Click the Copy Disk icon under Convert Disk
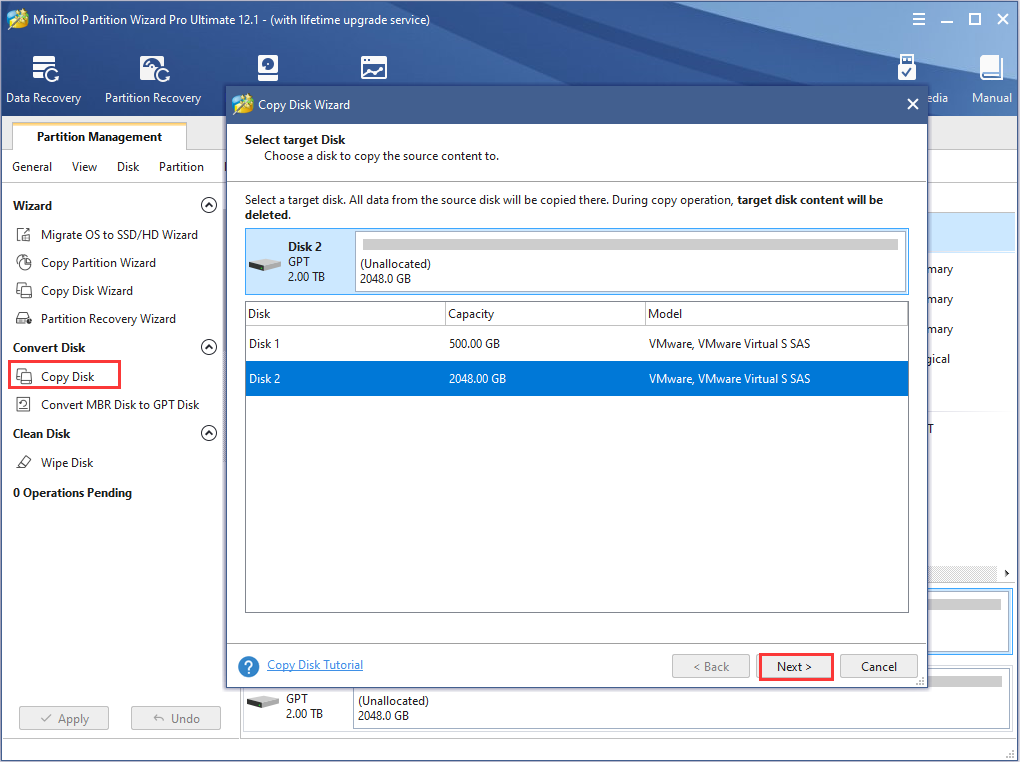 pyautogui.click(x=23, y=376)
